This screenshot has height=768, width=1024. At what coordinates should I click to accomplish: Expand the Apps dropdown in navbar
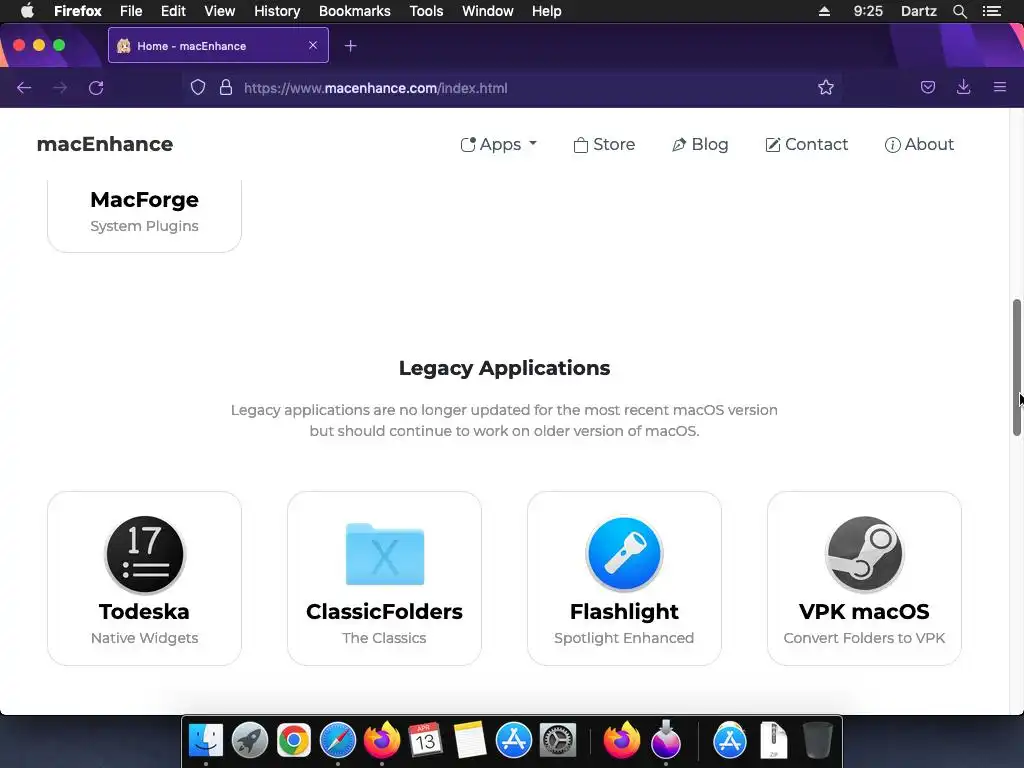coord(498,144)
